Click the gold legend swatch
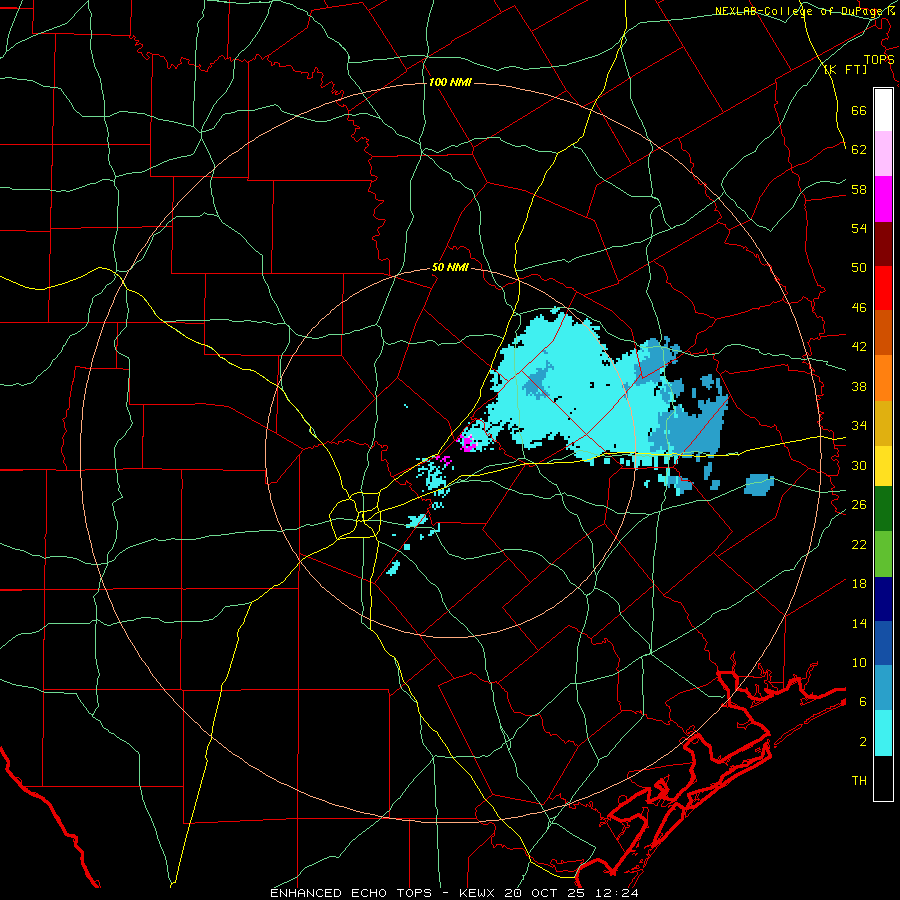 tap(883, 423)
